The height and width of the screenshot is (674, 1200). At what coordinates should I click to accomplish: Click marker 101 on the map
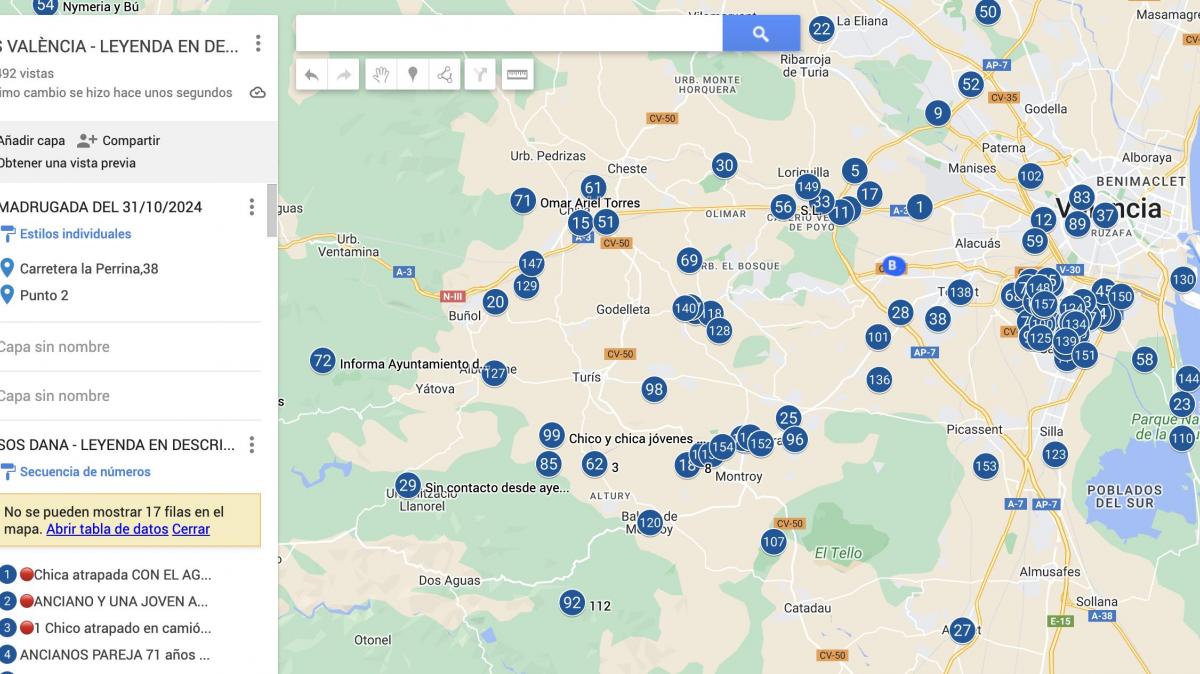(x=878, y=337)
